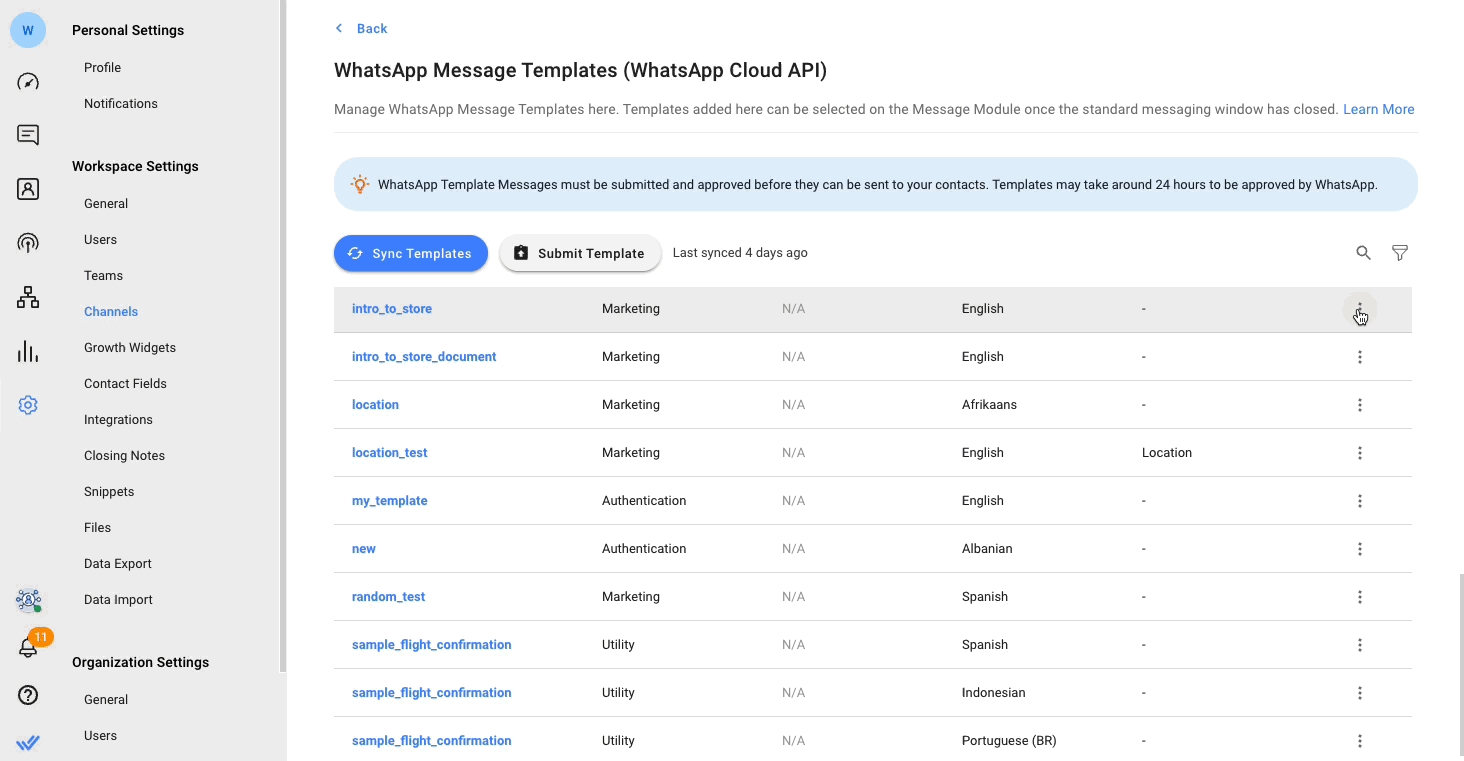Click the help question mark icon
Screen dimensions: 1464x761
tap(28, 695)
